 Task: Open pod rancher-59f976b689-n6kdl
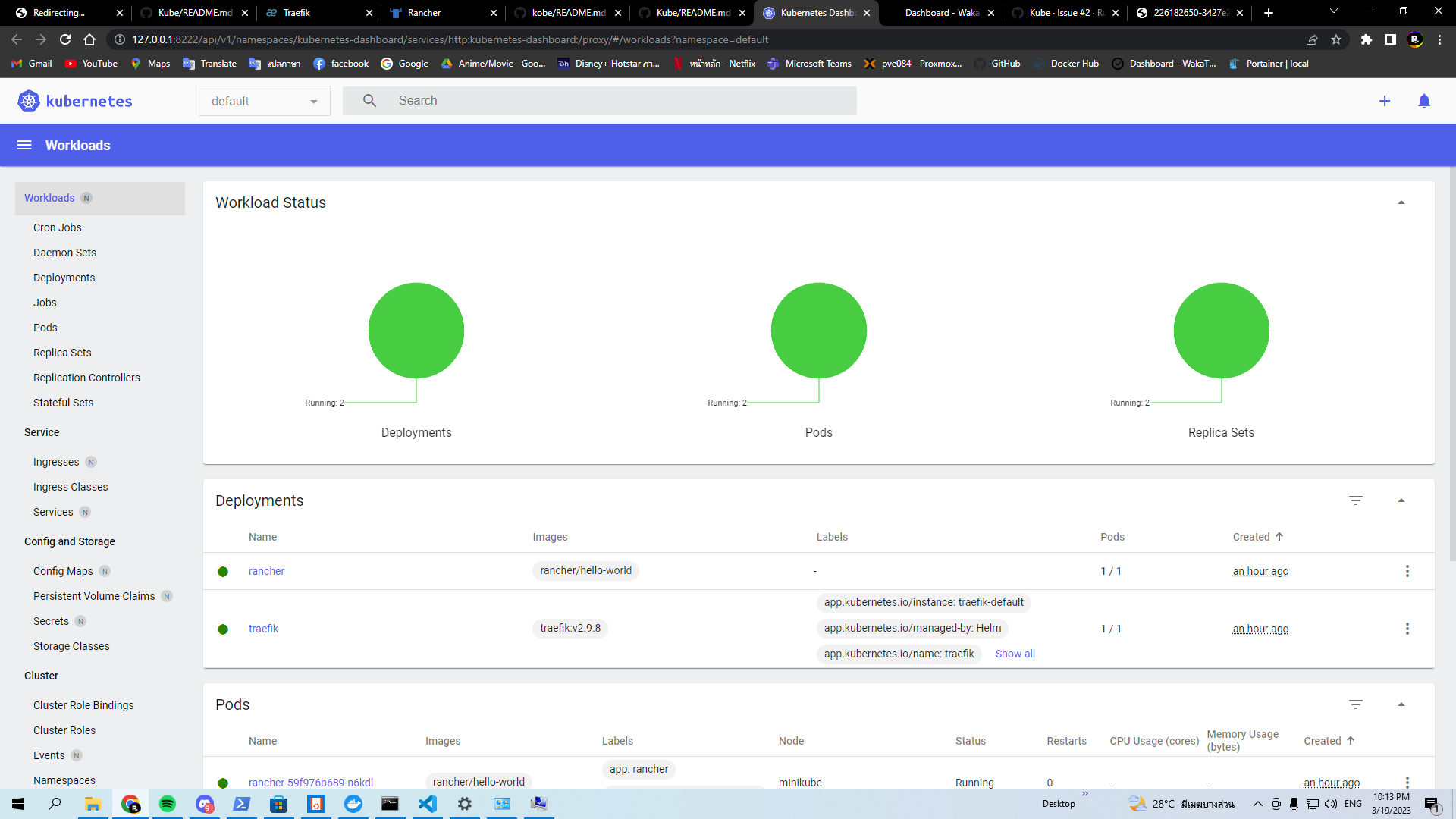tap(311, 783)
